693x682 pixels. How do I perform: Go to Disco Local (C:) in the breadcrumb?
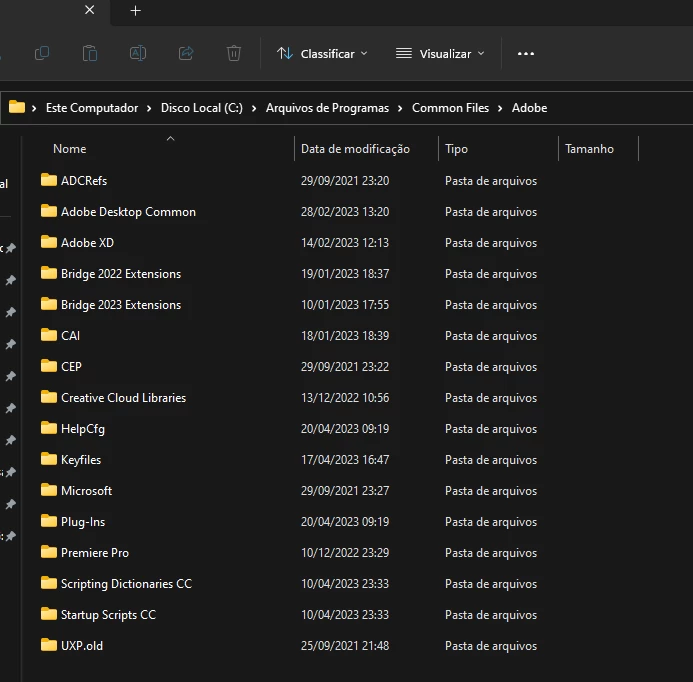pyautogui.click(x=202, y=108)
